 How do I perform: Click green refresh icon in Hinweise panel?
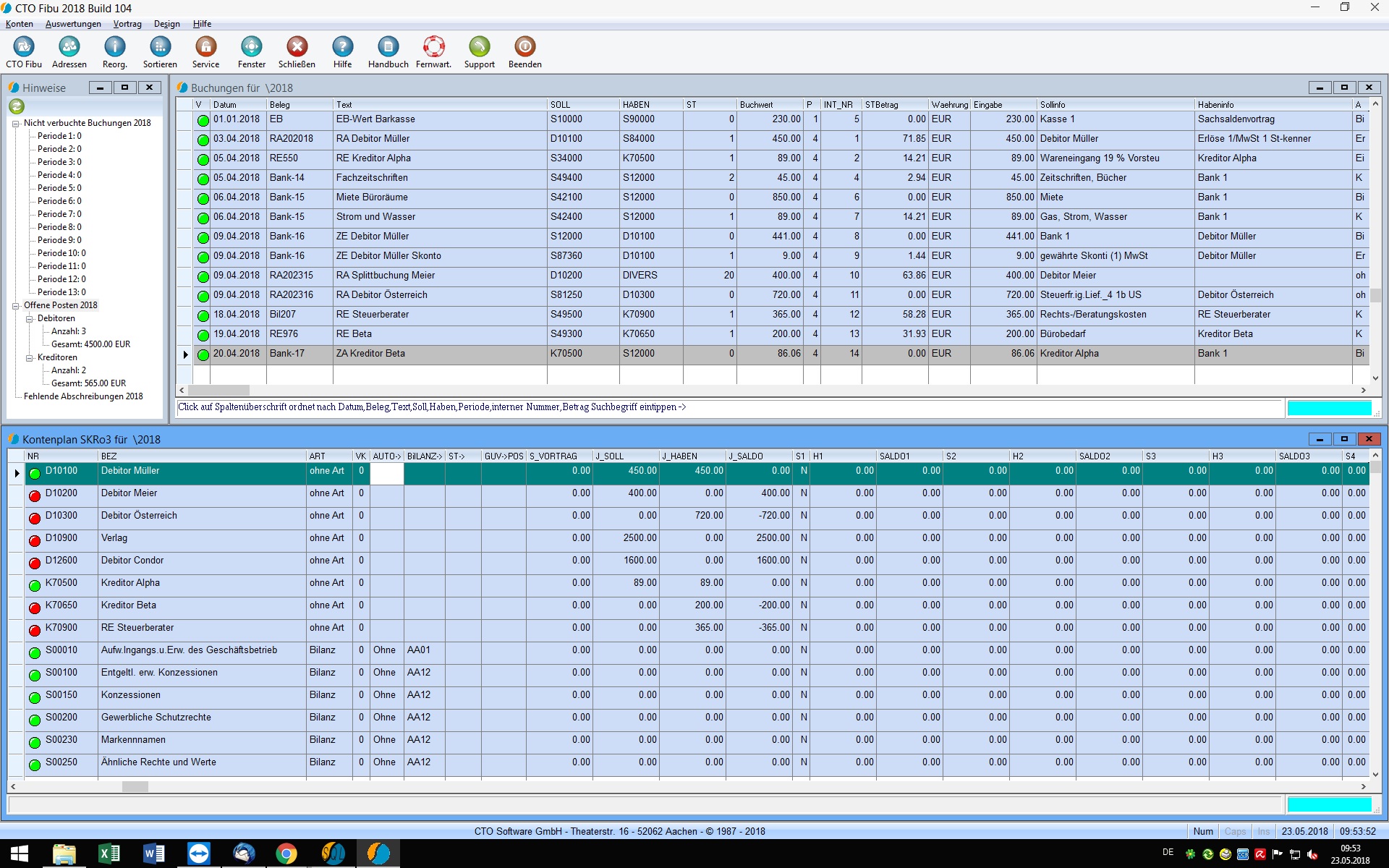pyautogui.click(x=17, y=106)
